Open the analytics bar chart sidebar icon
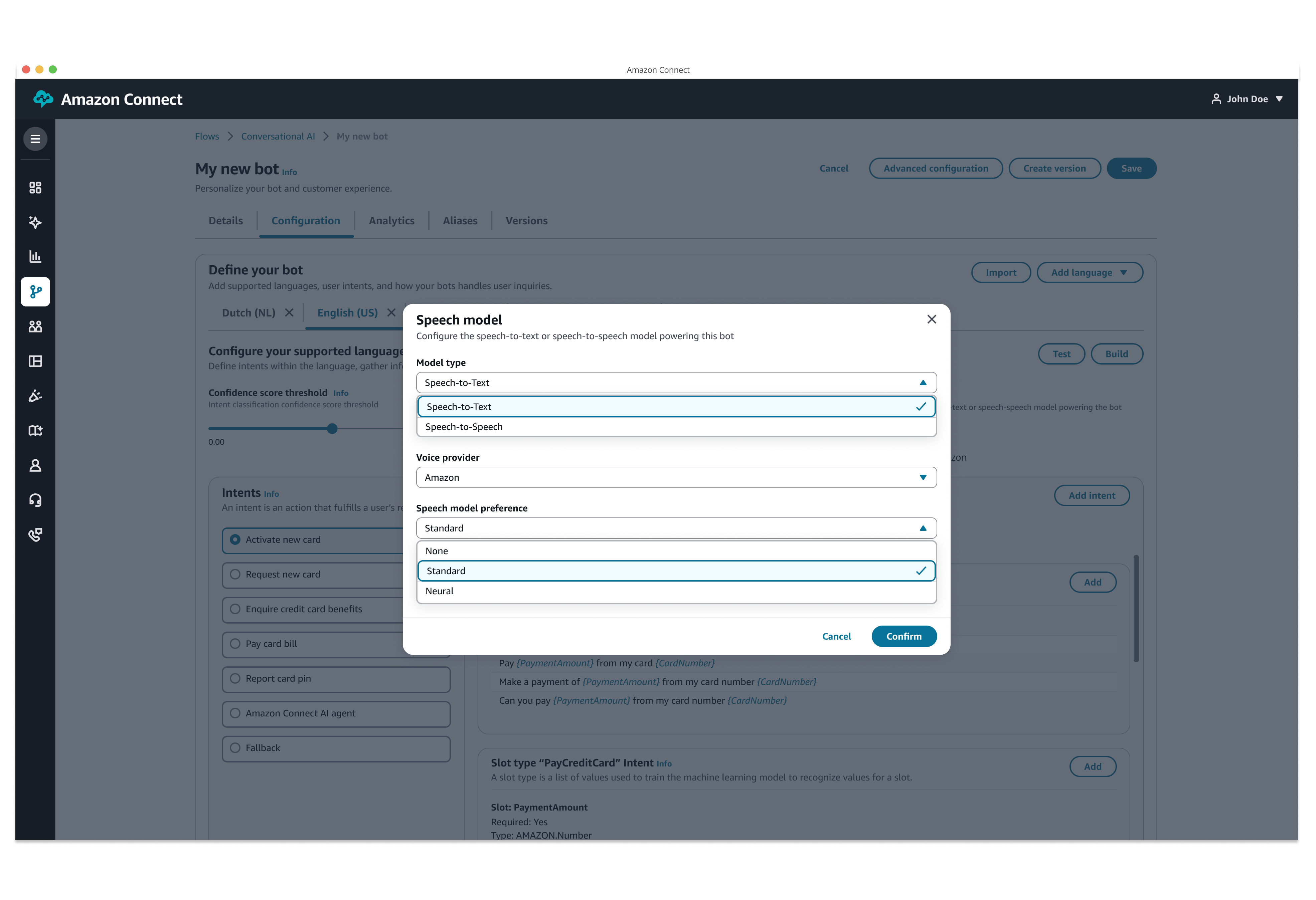1316x900 pixels. click(x=35, y=257)
